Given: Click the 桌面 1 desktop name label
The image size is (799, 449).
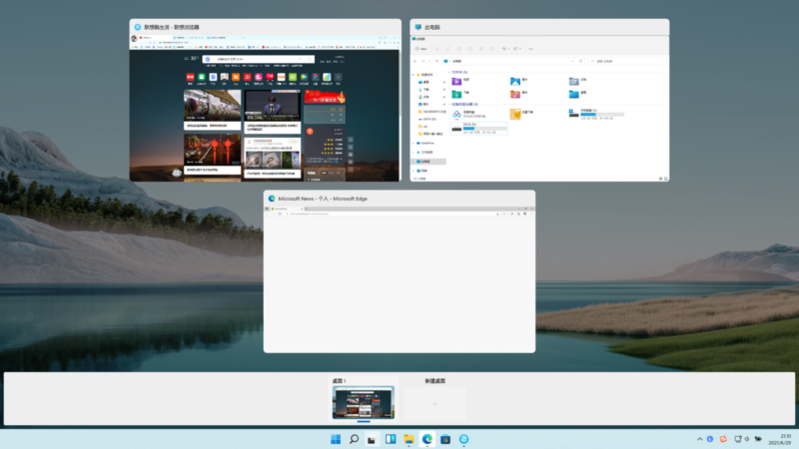Looking at the screenshot, I should click(x=337, y=381).
